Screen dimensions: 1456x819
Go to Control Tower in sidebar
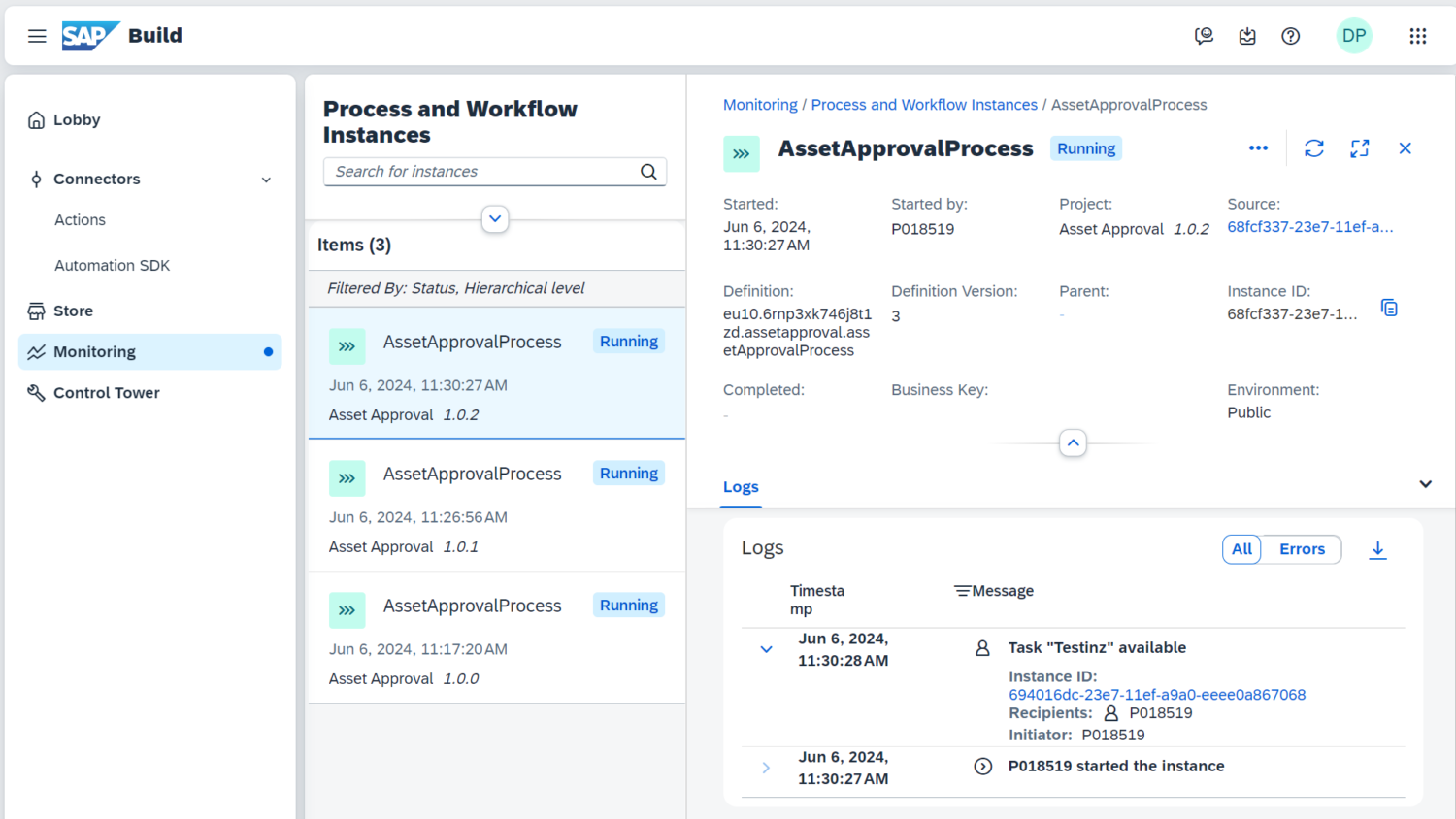click(106, 393)
